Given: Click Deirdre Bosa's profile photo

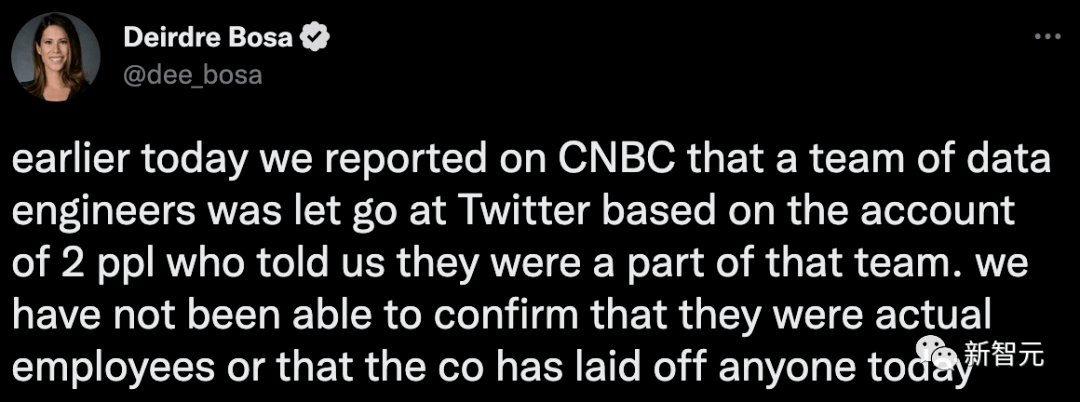Looking at the screenshot, I should pos(55,57).
